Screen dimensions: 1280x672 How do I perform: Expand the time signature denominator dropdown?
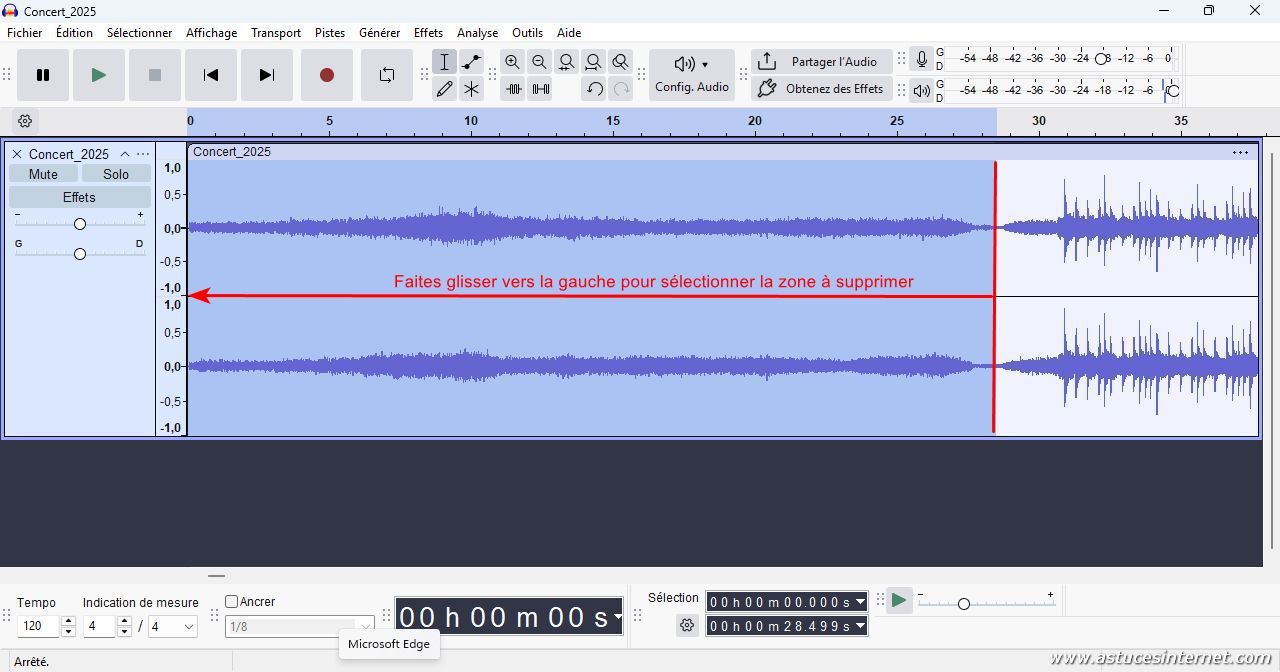point(187,627)
